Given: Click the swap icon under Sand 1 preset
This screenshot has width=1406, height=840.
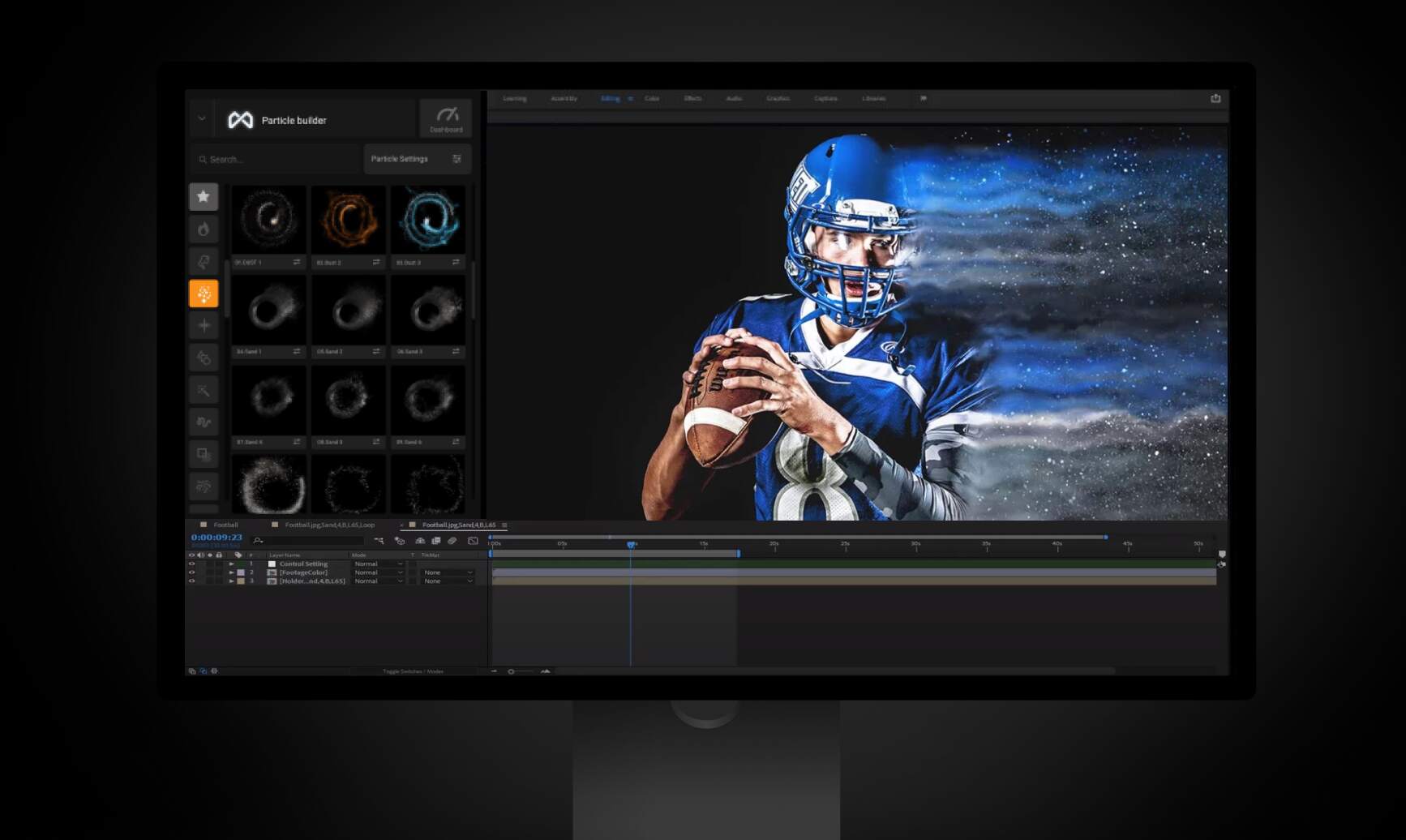Looking at the screenshot, I should 297,351.
